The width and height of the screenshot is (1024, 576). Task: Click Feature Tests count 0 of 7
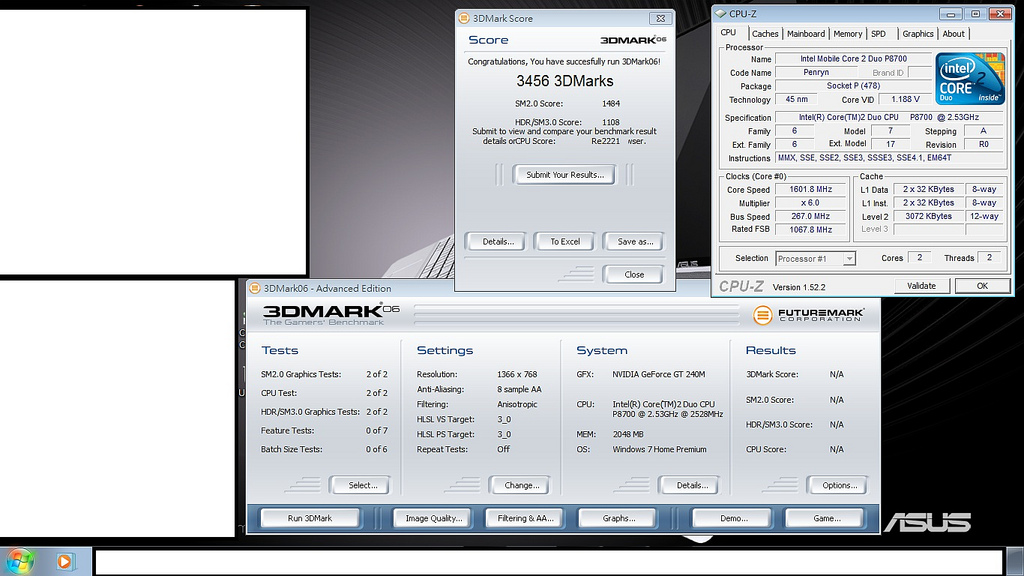coord(377,430)
